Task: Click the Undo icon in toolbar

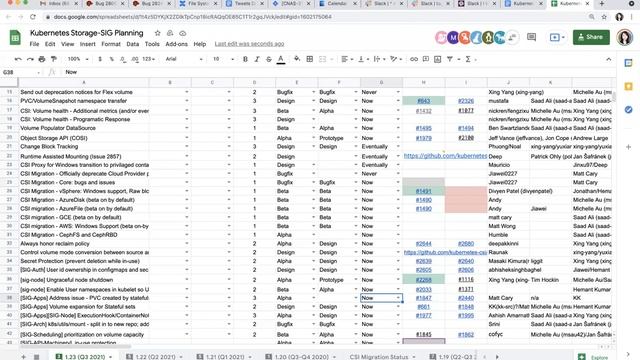Action: (x=18, y=59)
